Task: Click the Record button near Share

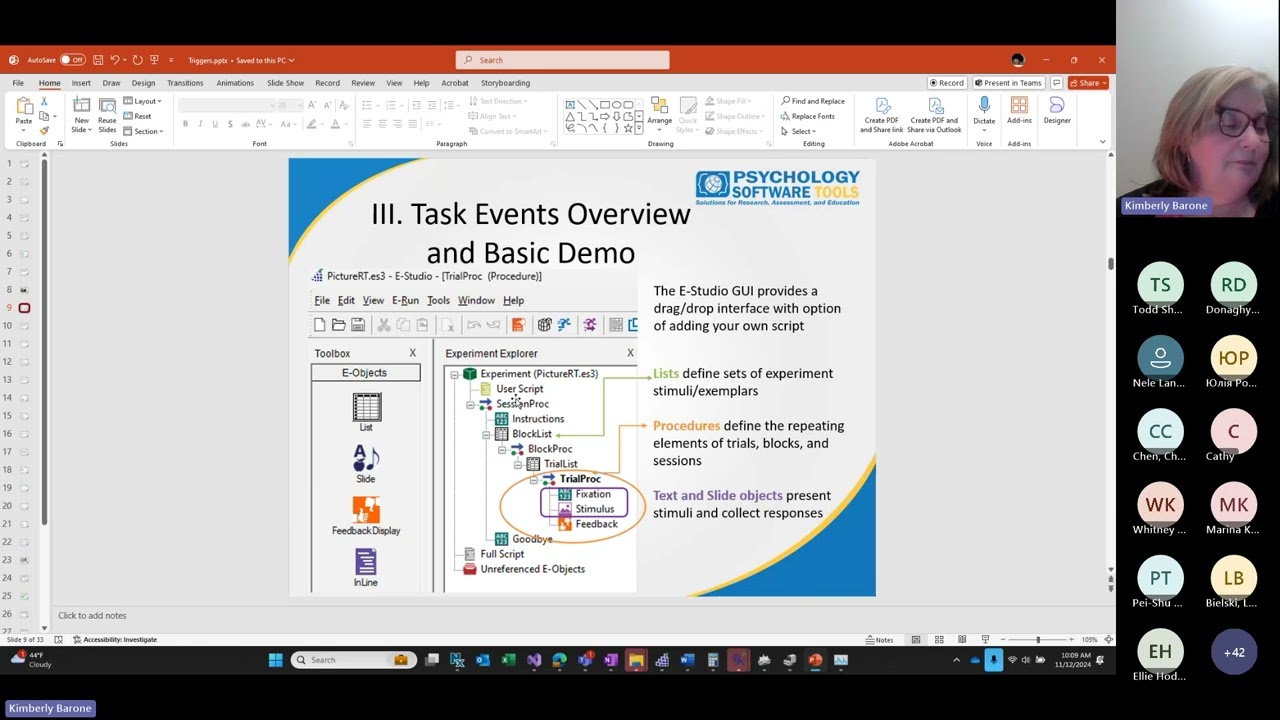Action: point(946,83)
